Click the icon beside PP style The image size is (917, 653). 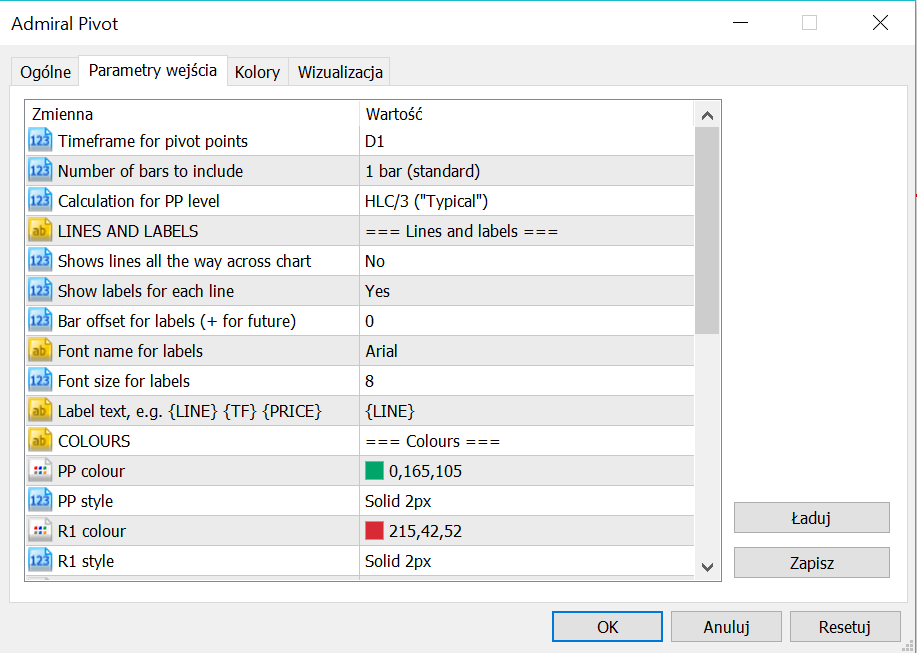pyautogui.click(x=40, y=501)
